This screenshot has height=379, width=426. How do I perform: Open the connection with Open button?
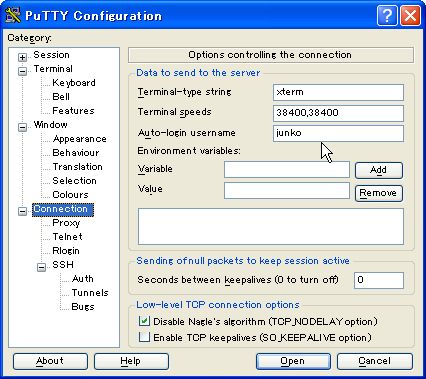[x=293, y=361]
